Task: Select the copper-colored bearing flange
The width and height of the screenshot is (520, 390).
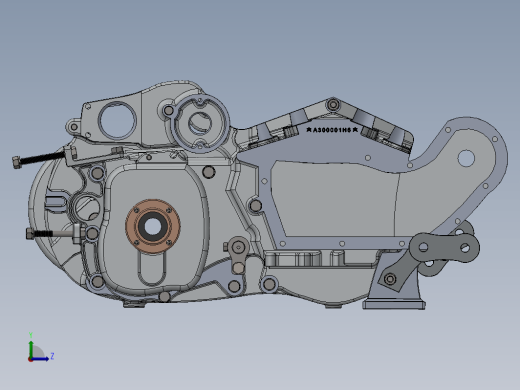Action: pos(153,226)
